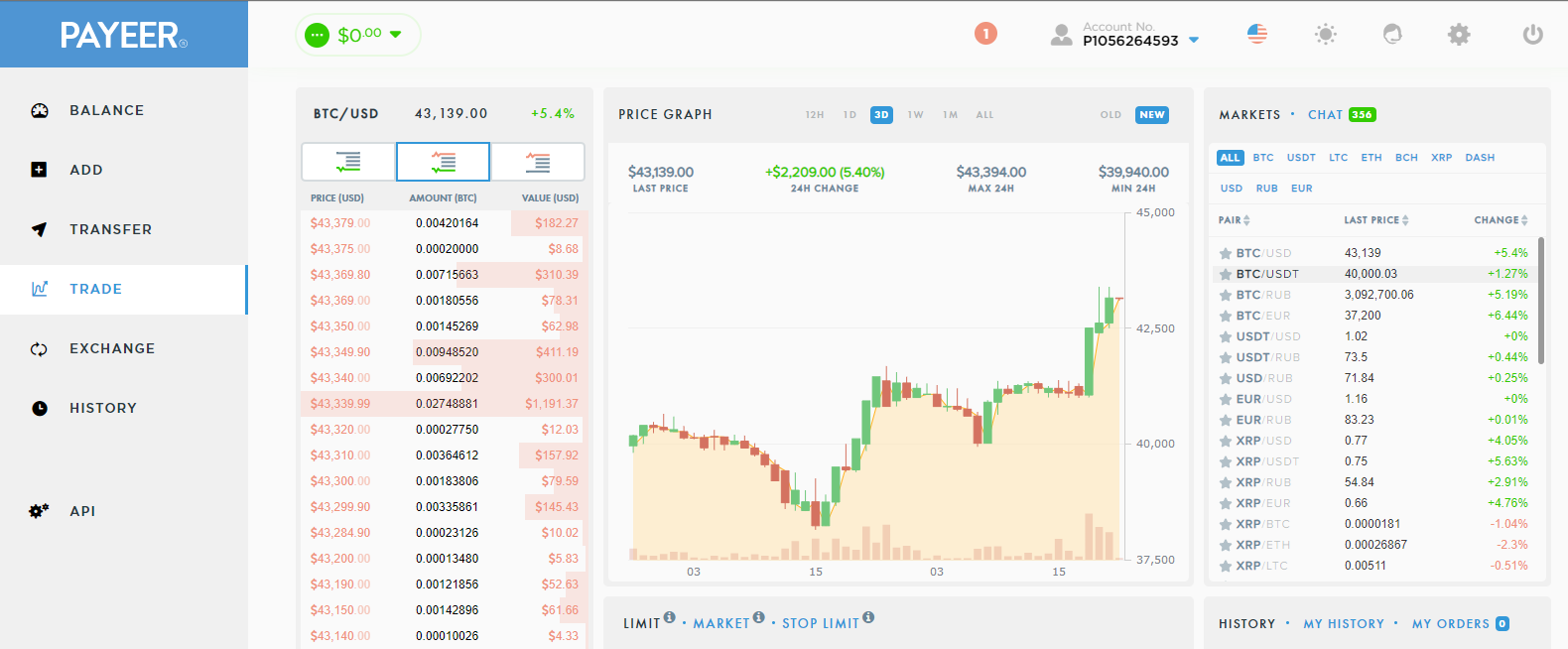Open the My Orders tab
1568x649 pixels.
click(x=1451, y=624)
